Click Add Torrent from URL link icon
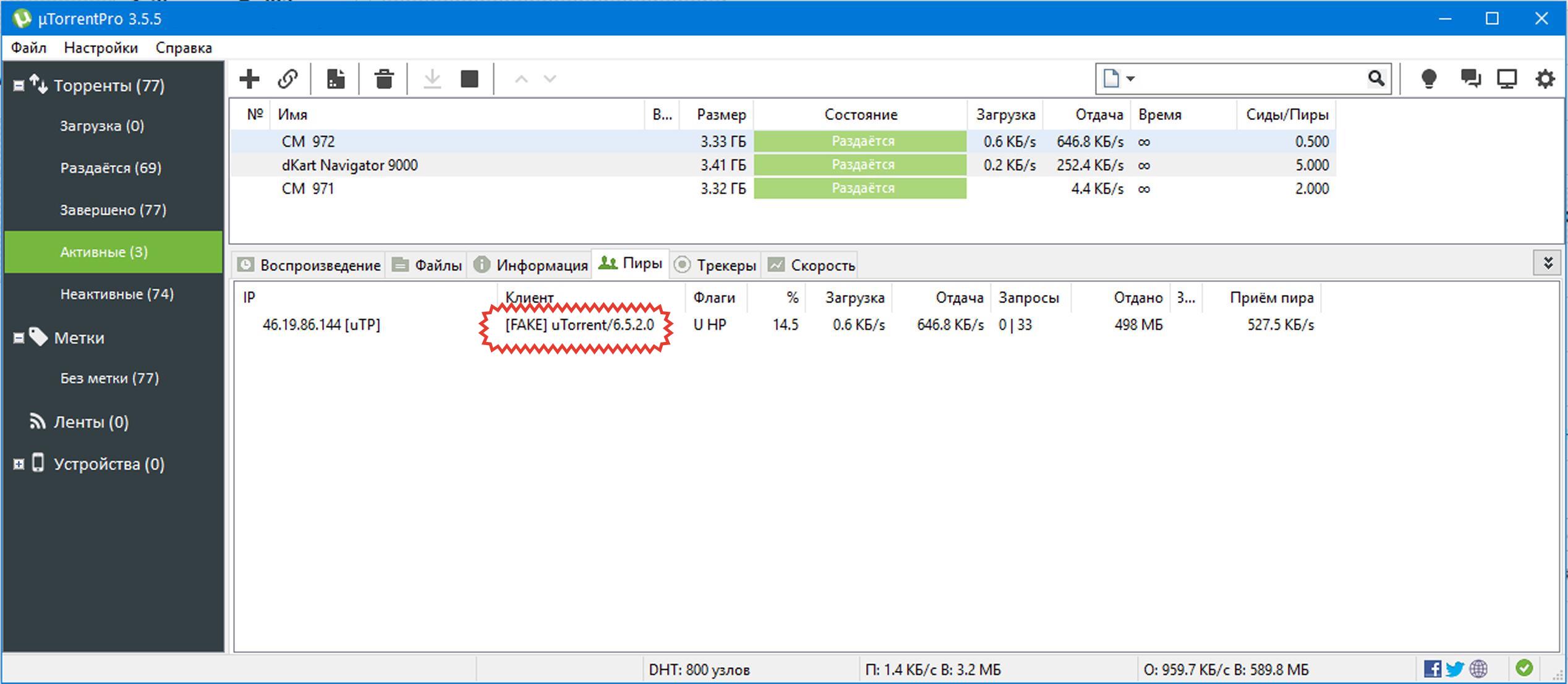Image resolution: width=1568 pixels, height=684 pixels. pyautogui.click(x=288, y=79)
